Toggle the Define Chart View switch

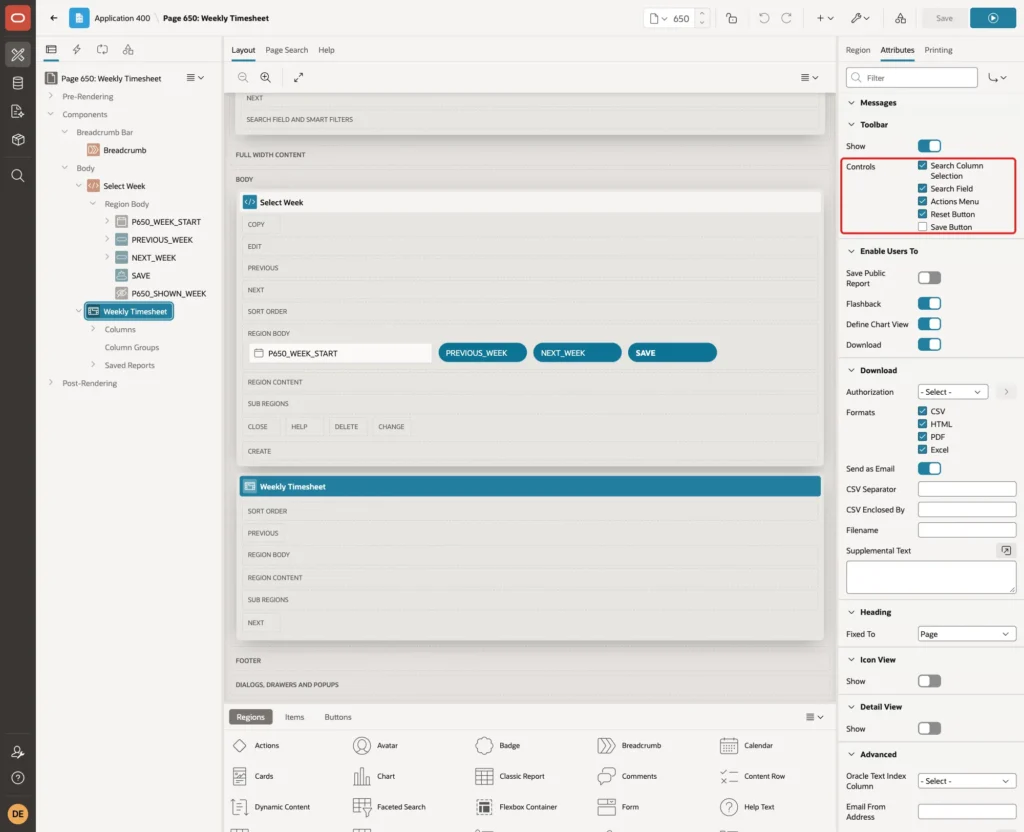929,324
